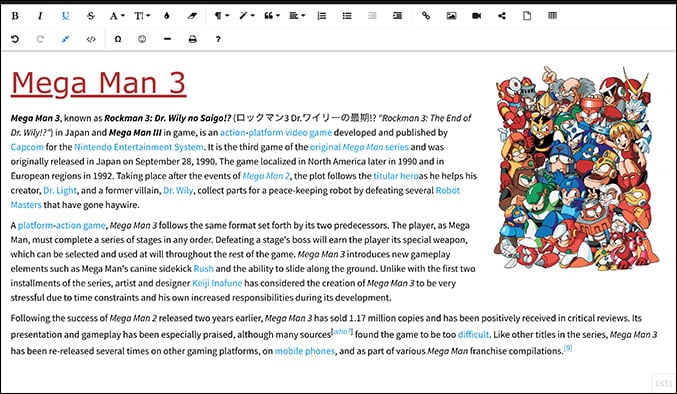This screenshot has width=677, height=394.
Task: Expand the paragraph format dropdown
Action: [x=221, y=16]
